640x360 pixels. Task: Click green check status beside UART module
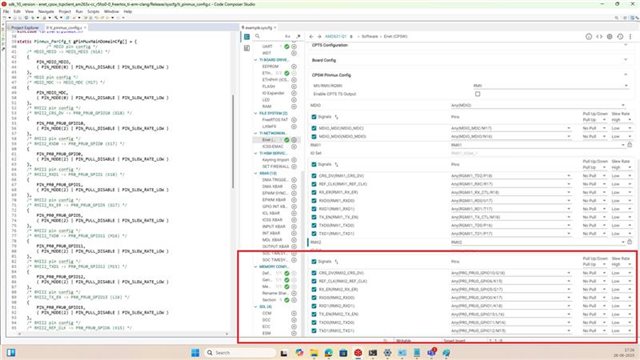click(287, 47)
